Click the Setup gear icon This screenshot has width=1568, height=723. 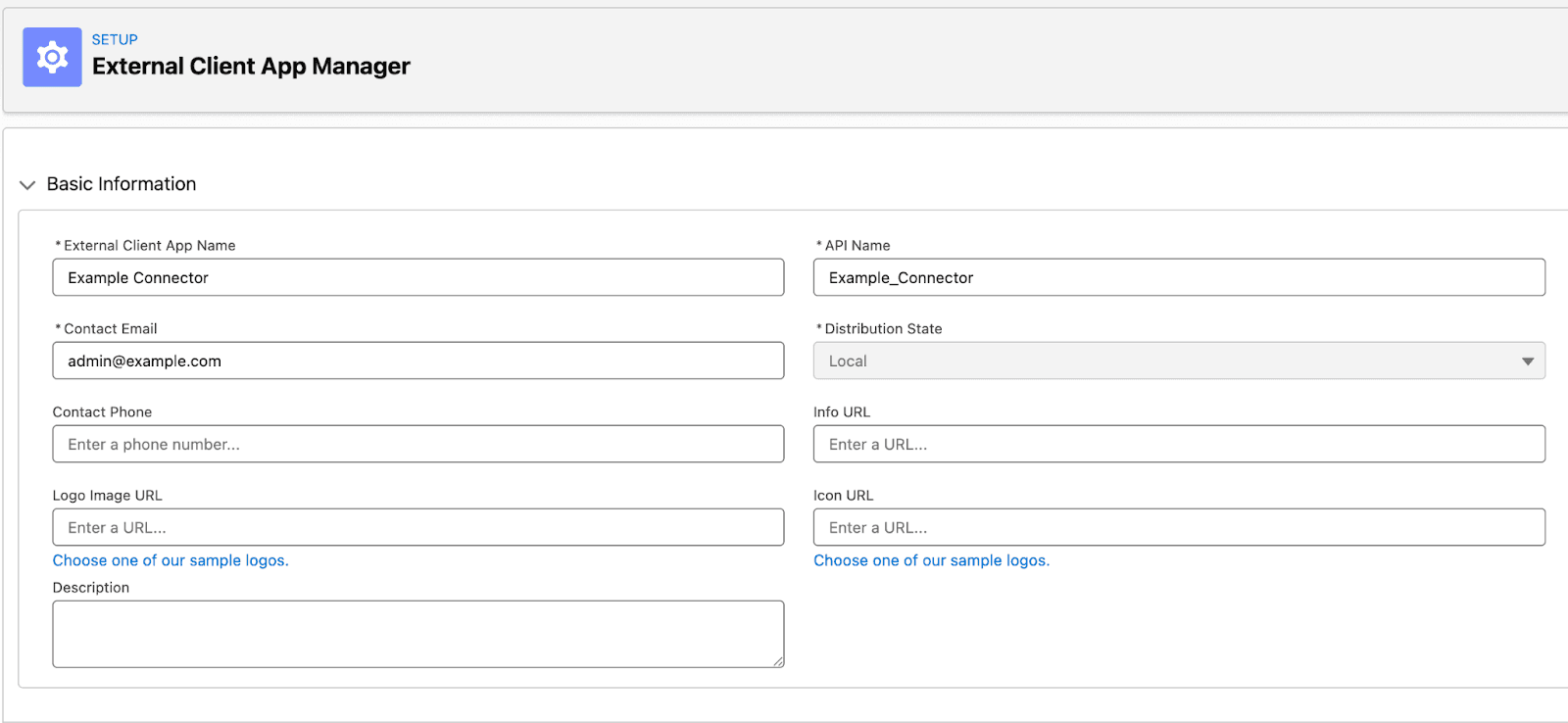(52, 58)
